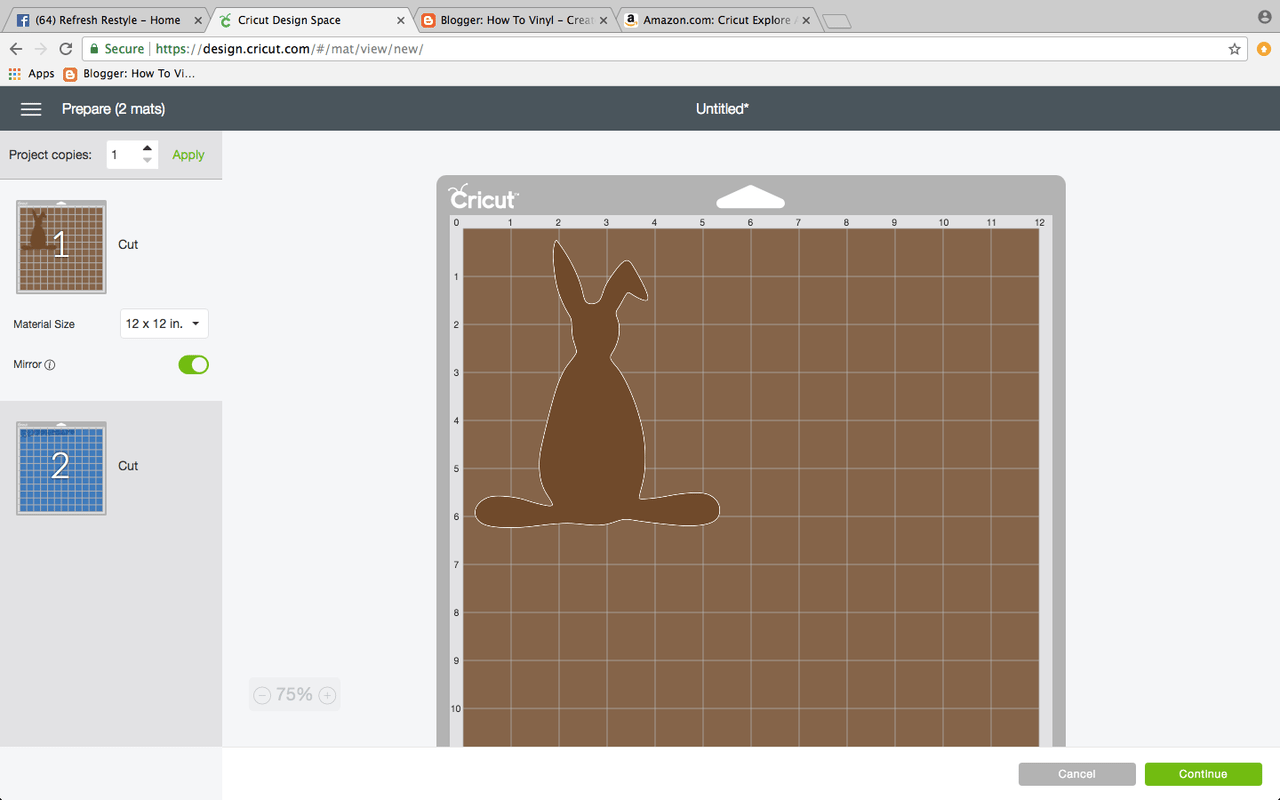Increase project copies with the up arrow
The width and height of the screenshot is (1280, 800).
(147, 148)
